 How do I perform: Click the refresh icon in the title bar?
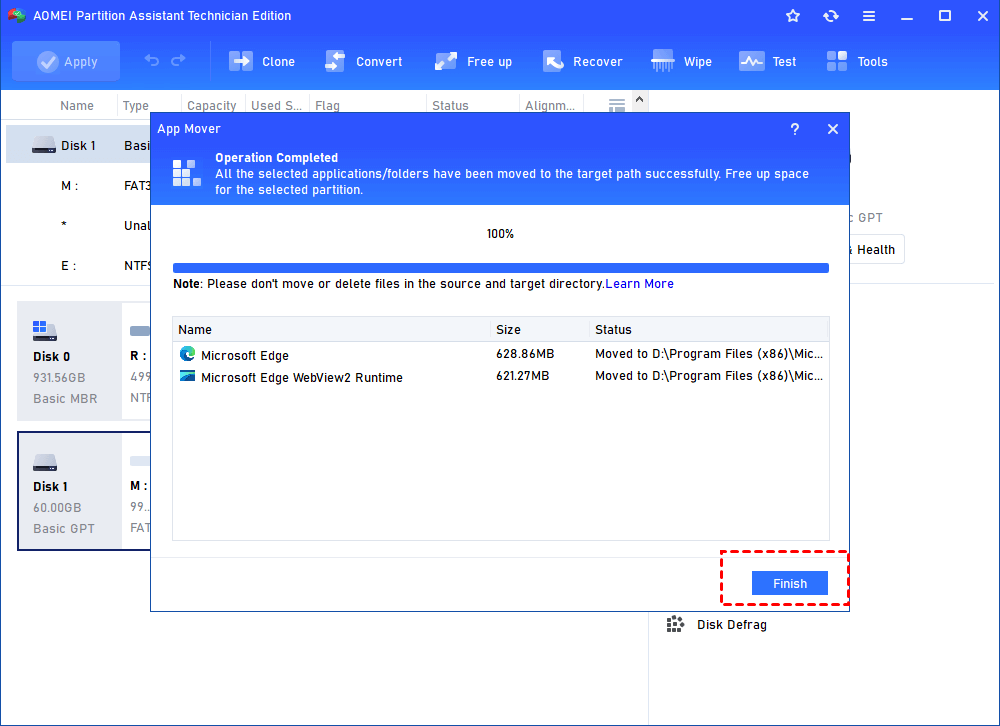point(830,16)
